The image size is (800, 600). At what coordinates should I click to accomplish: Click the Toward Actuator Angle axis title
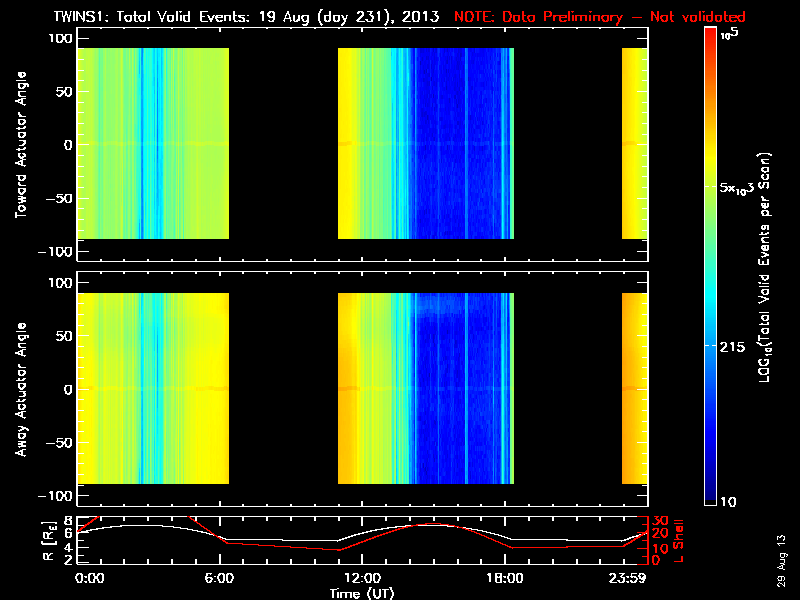[21, 145]
